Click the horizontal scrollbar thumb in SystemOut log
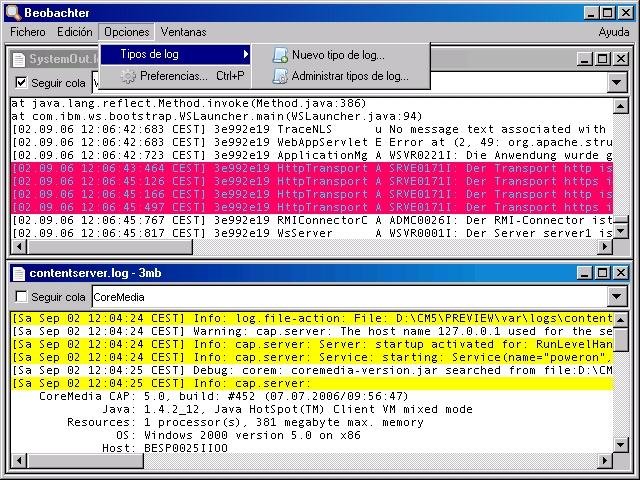This screenshot has height=480, width=640. point(109,247)
